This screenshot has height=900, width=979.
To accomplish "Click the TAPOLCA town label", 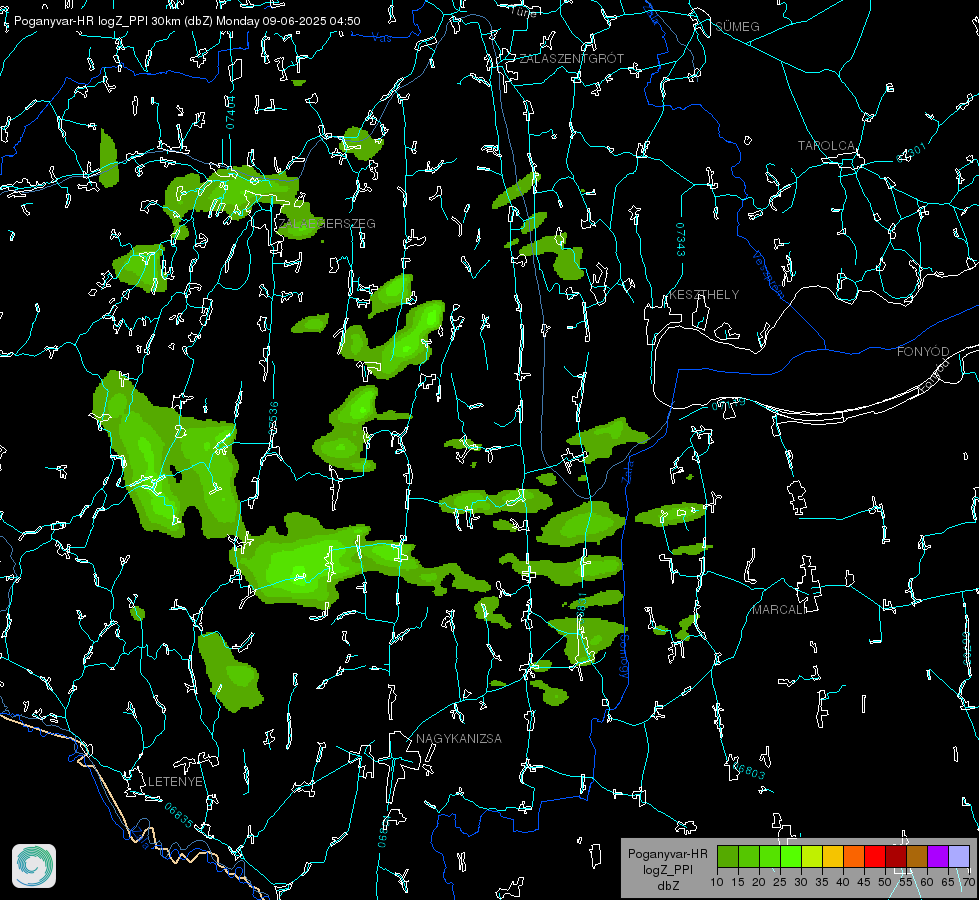I will point(826,146).
